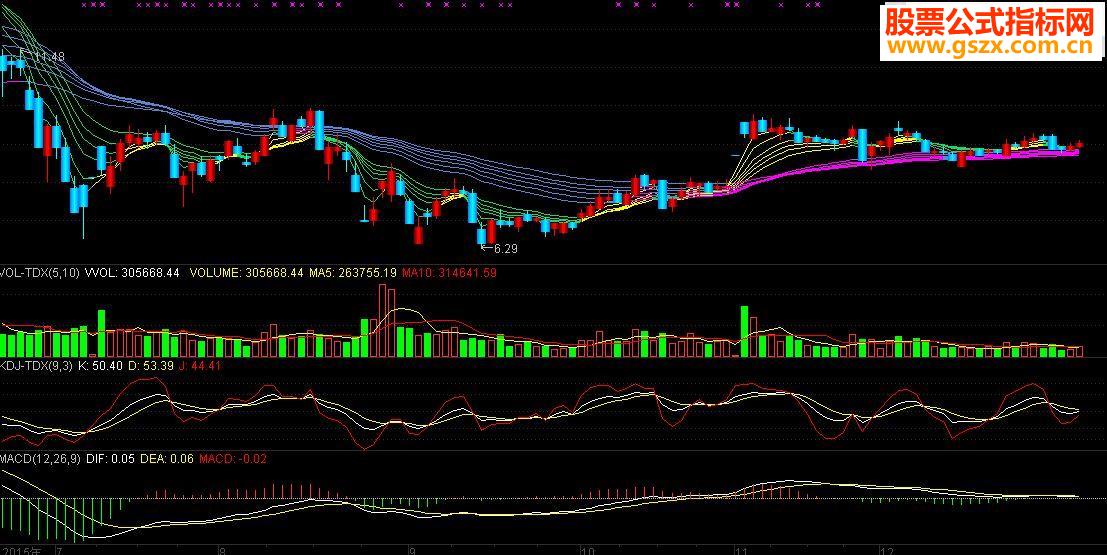Jump to month 12 on the time axis
Viewport: 1107px width, 555px height.
tap(887, 550)
